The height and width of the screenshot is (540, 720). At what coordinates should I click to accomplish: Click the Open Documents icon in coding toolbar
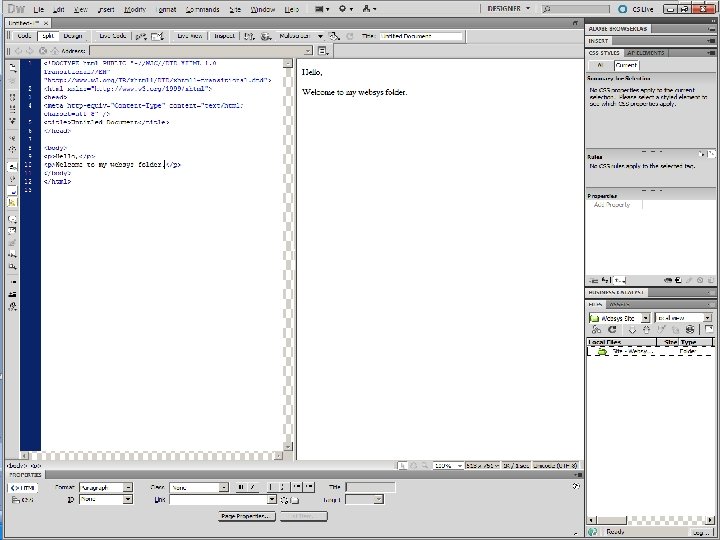coord(13,68)
